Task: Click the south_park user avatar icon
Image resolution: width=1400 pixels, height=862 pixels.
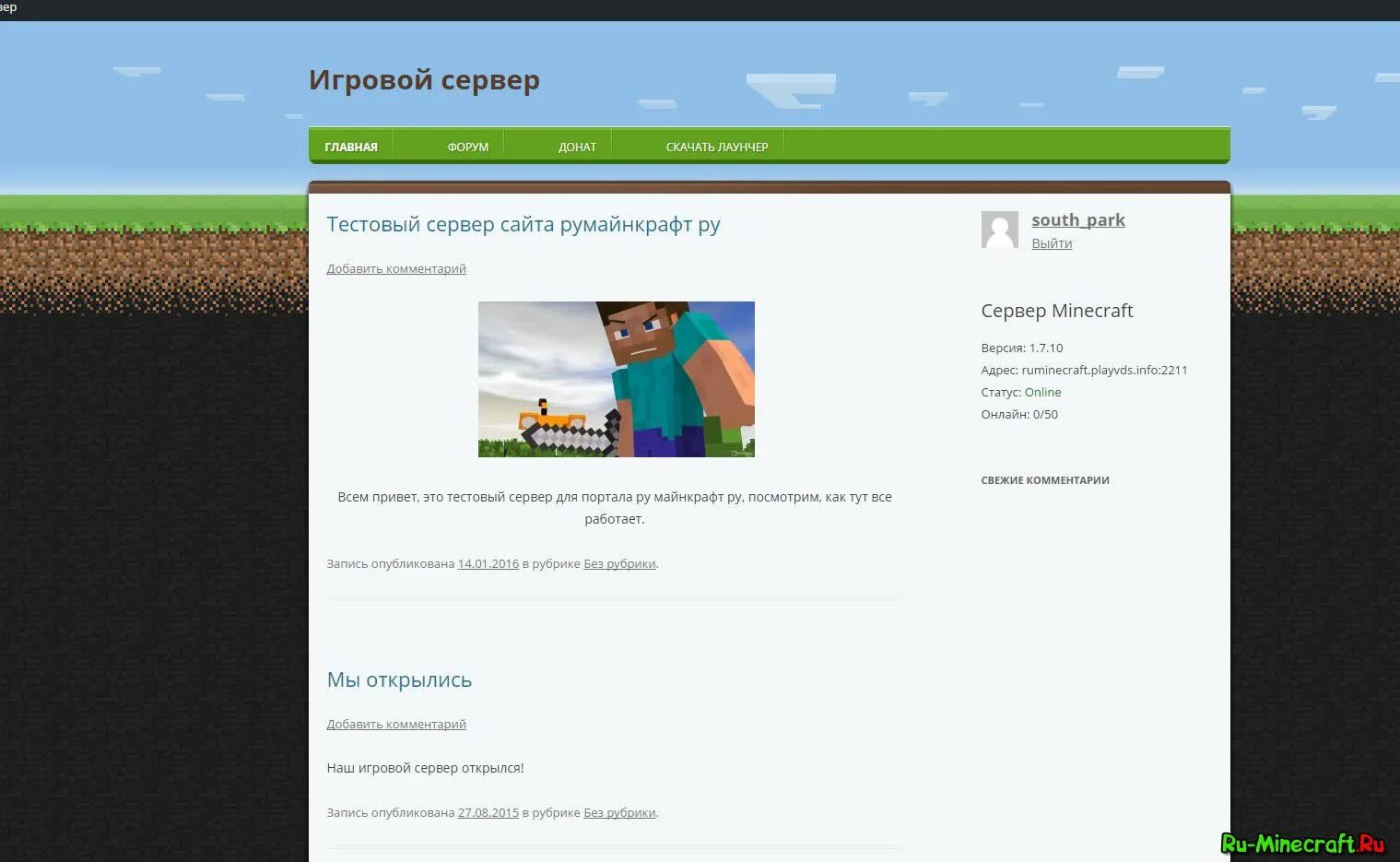Action: 1000,230
